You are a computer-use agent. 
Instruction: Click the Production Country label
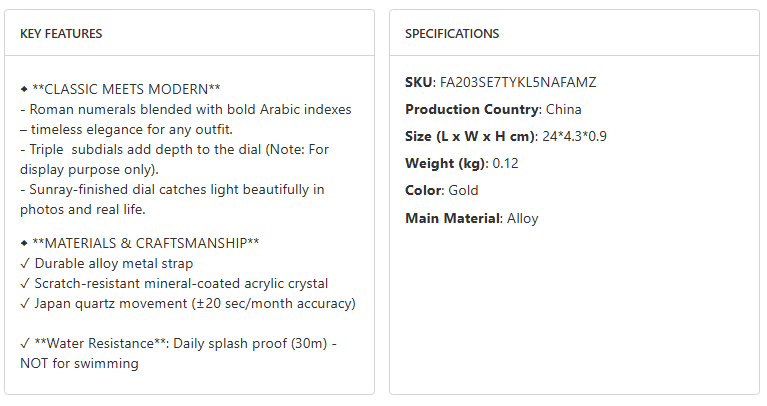(472, 109)
